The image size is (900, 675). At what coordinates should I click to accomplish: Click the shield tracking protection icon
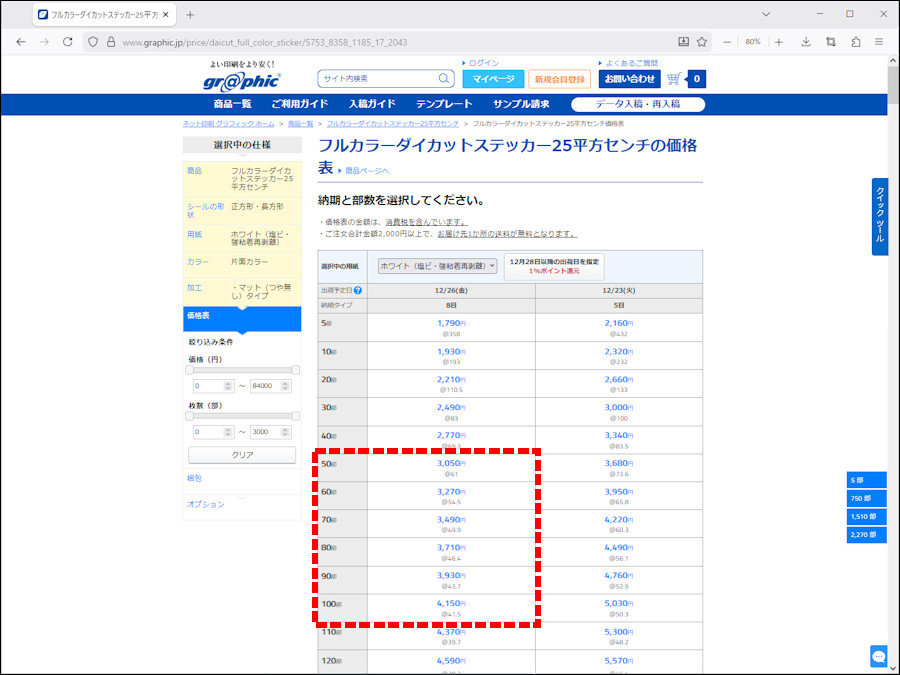point(93,42)
